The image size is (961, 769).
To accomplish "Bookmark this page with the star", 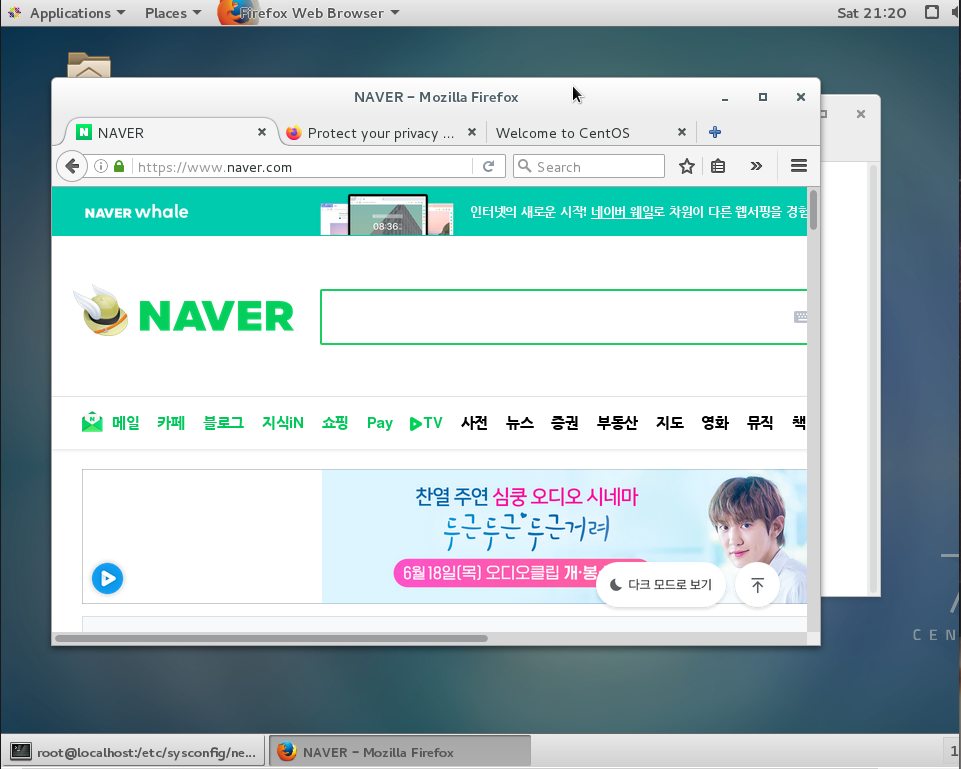I will click(x=686, y=166).
